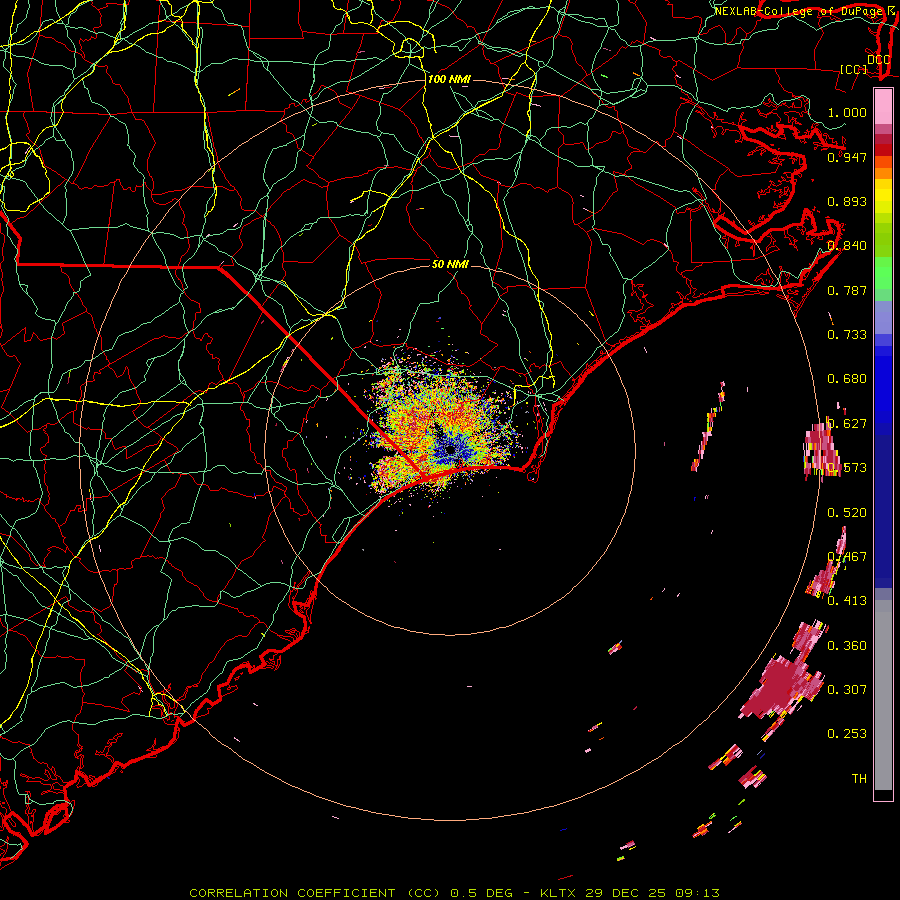The height and width of the screenshot is (900, 900).
Task: Click the bright green band of the color bar
Action: pos(883,272)
